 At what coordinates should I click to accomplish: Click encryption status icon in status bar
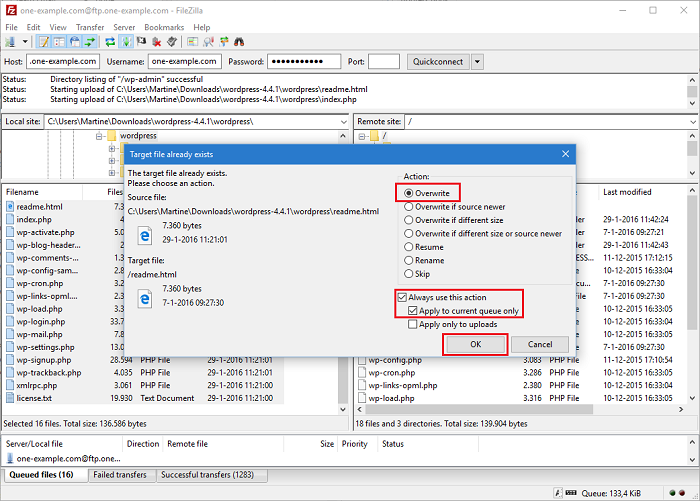click(x=558, y=493)
